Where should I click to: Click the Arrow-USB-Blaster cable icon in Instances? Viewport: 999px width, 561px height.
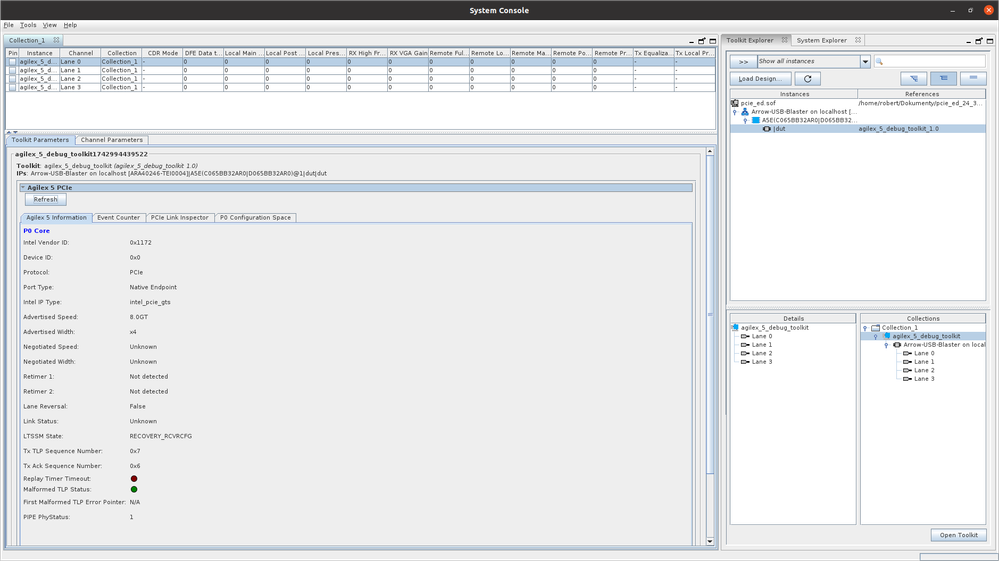pos(745,111)
